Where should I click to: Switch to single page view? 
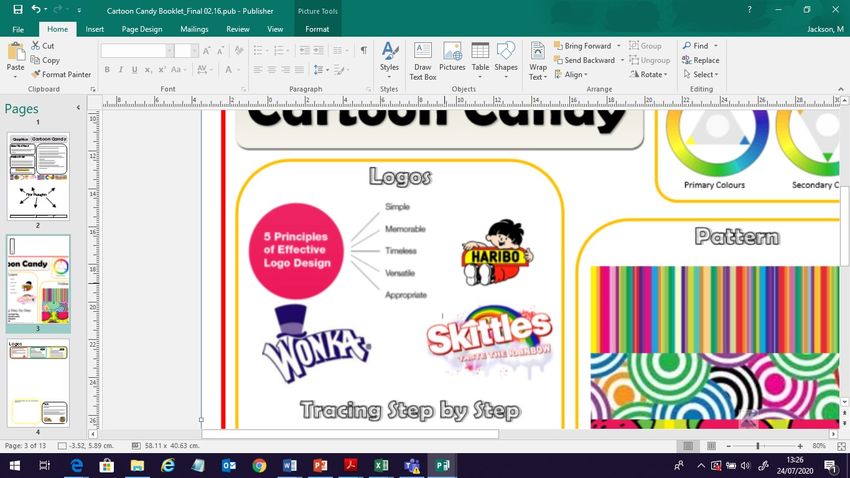pos(688,445)
